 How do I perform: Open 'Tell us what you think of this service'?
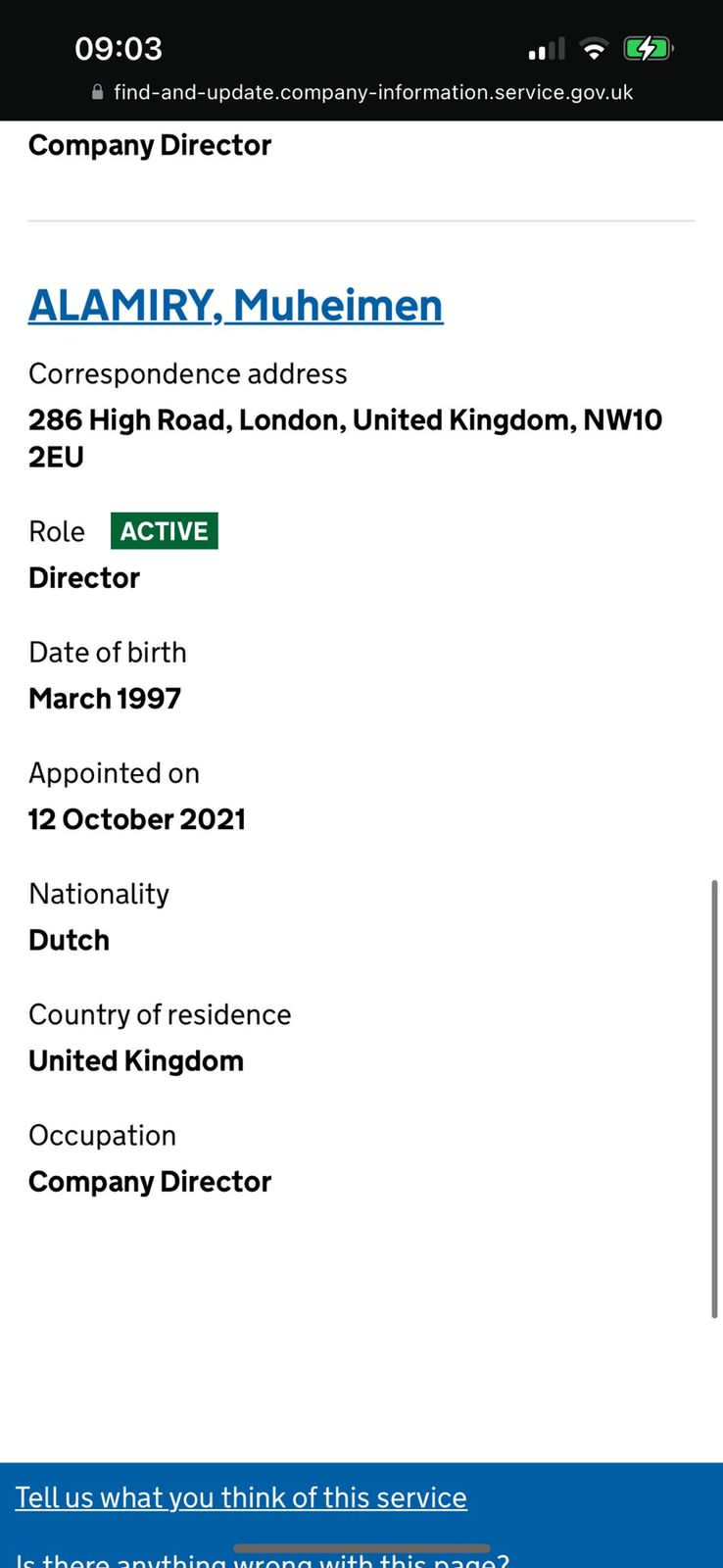coord(241,1497)
